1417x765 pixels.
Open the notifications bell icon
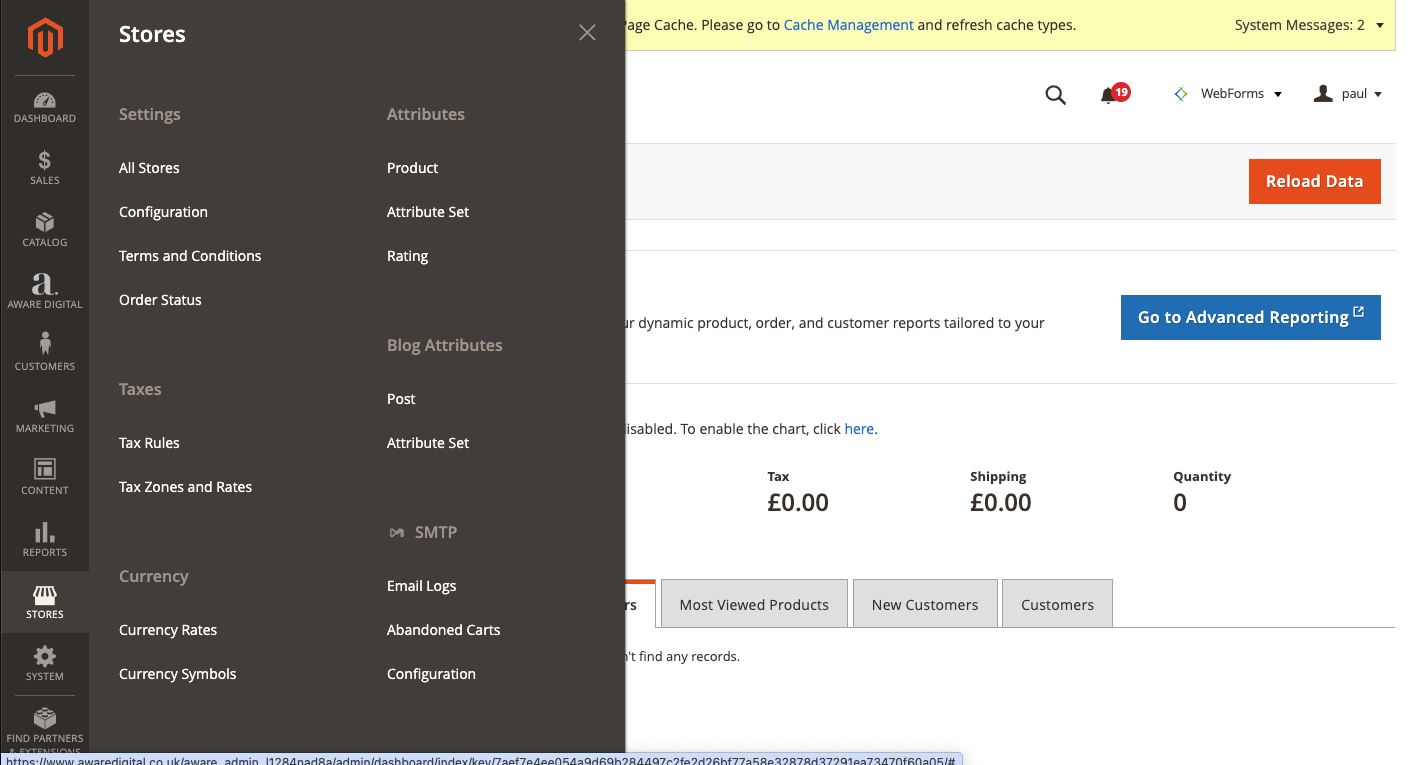coord(1108,95)
